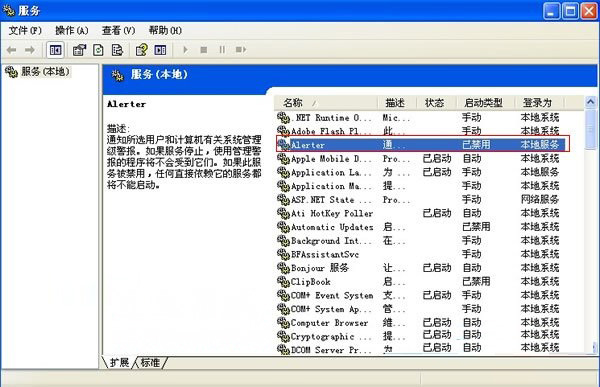
Task: Click the Pause Service toolbar icon
Action: tap(222, 50)
